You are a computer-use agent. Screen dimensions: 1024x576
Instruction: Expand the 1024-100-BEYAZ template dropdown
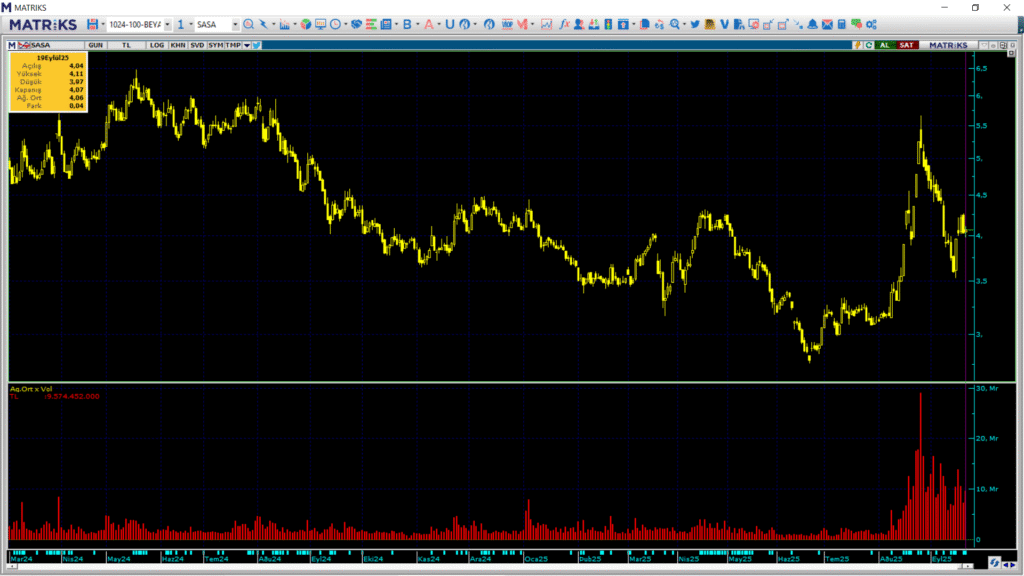pos(167,24)
